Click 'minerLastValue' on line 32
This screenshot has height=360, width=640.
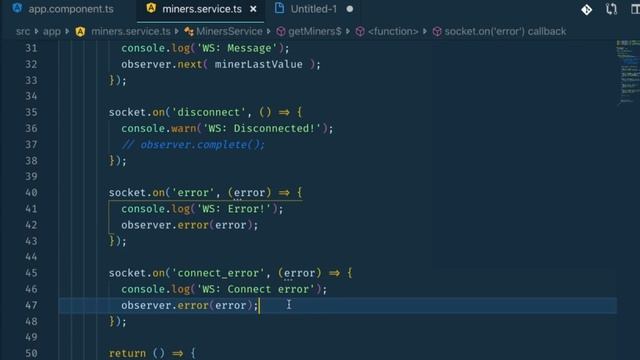(259, 64)
